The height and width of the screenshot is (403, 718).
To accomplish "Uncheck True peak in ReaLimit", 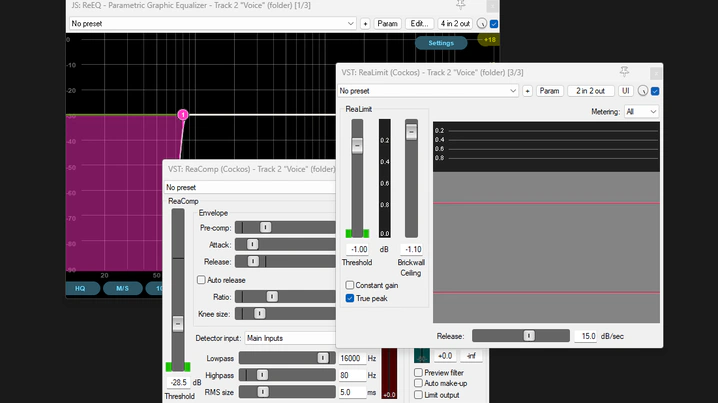I will [350, 298].
